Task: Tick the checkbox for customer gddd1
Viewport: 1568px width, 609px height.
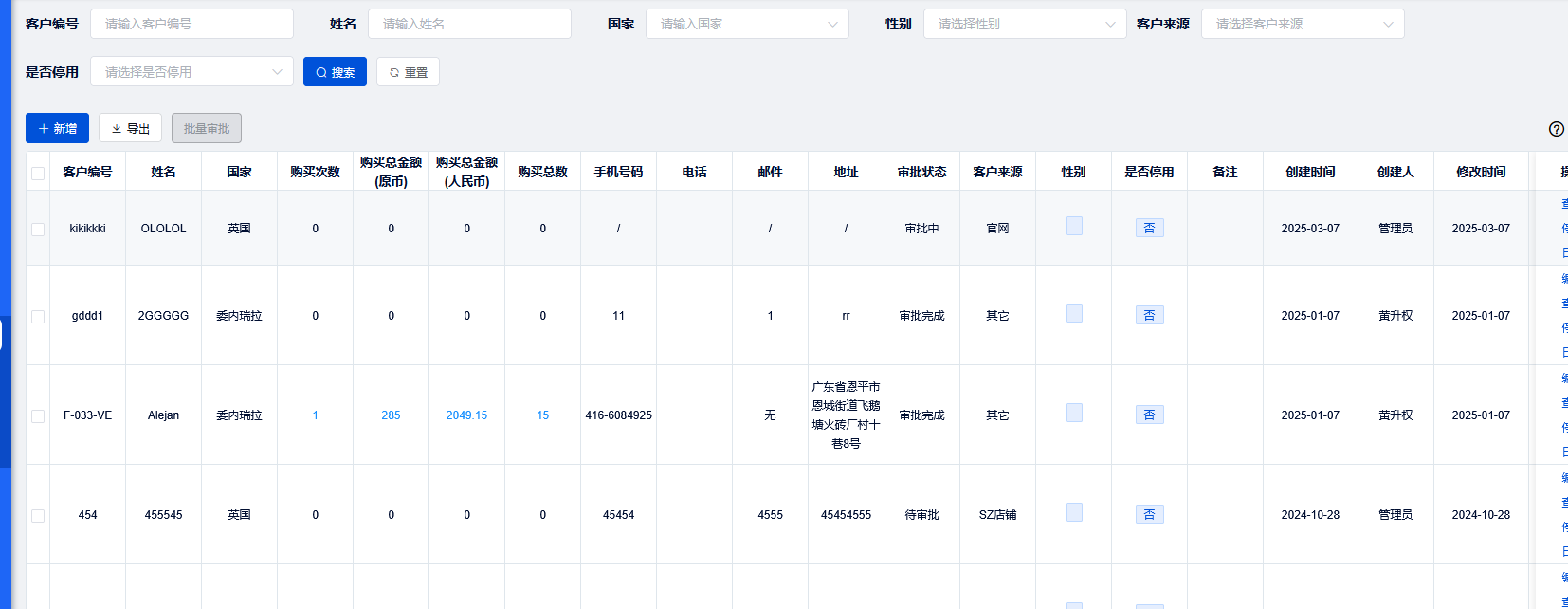Action: (x=38, y=316)
